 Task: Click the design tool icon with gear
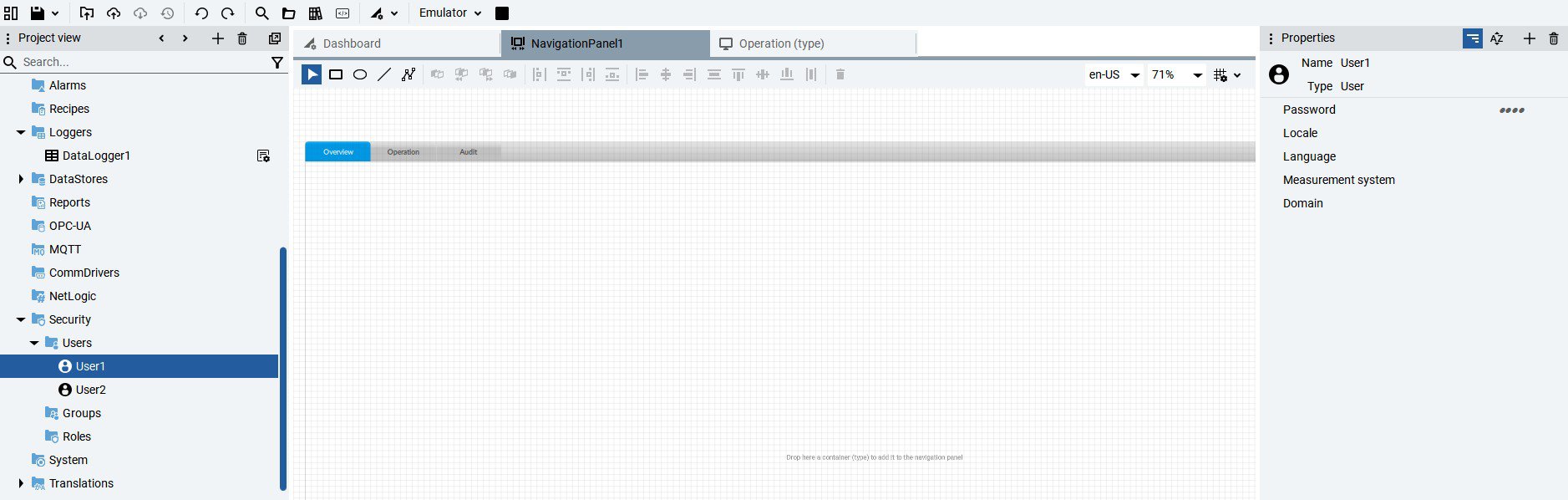pyautogui.click(x=377, y=13)
